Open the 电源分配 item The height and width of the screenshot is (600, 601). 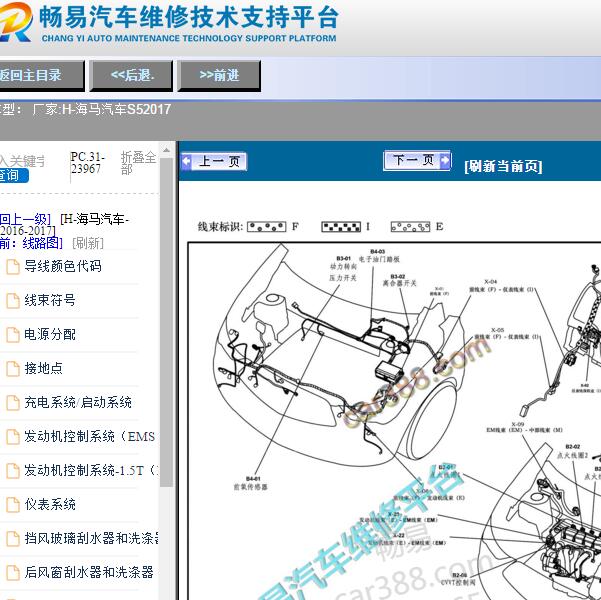pyautogui.click(x=50, y=334)
